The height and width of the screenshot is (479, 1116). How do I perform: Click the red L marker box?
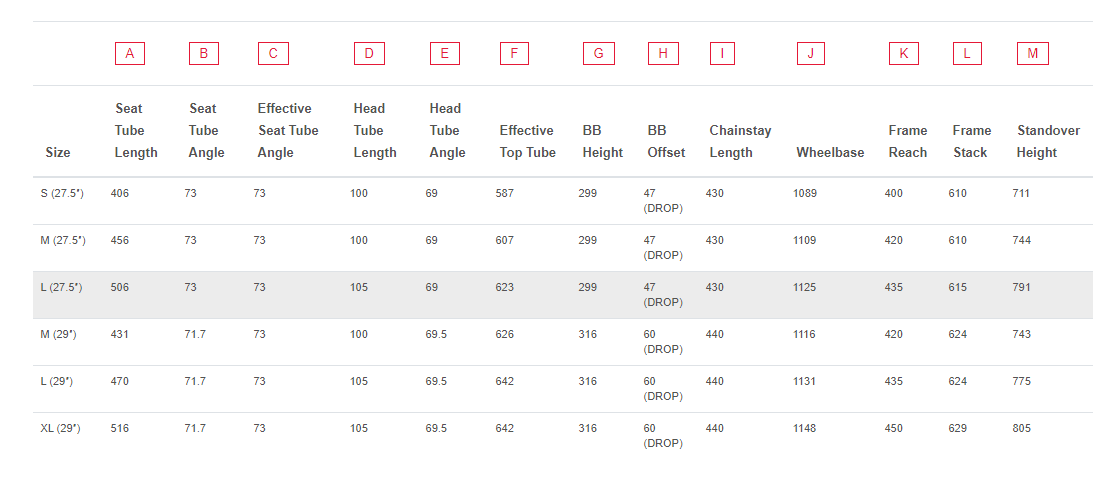click(967, 54)
